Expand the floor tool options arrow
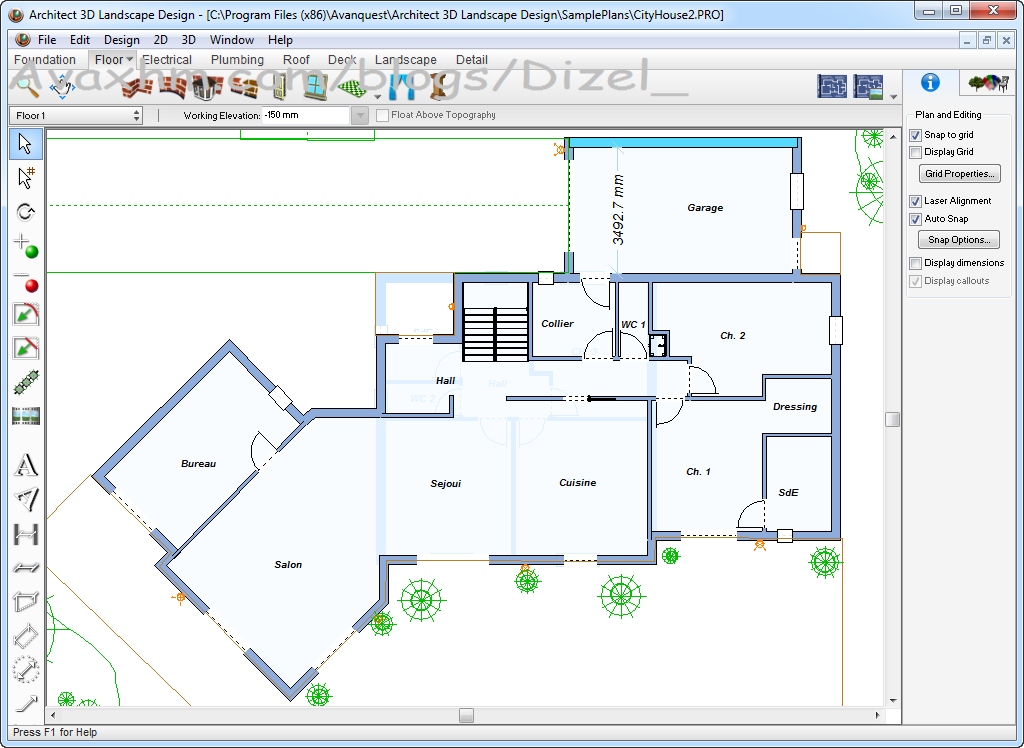Image resolution: width=1024 pixels, height=748 pixels. pos(377,97)
